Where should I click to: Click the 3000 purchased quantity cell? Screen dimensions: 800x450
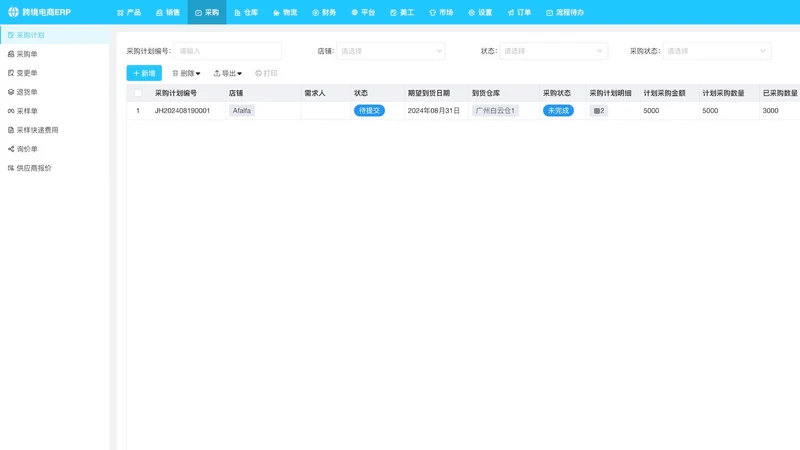click(770, 111)
